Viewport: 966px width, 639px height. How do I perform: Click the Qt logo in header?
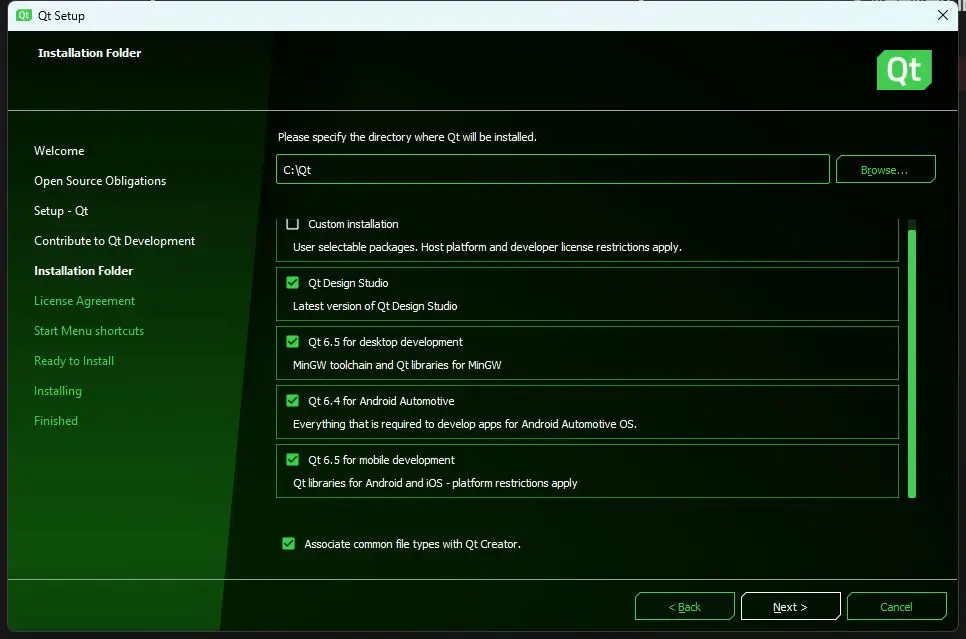coord(904,70)
